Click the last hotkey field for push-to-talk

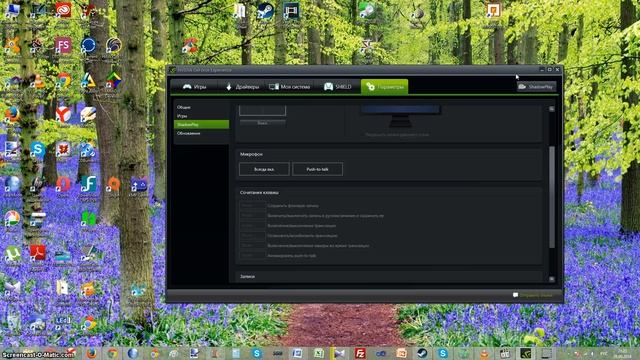tap(252, 256)
